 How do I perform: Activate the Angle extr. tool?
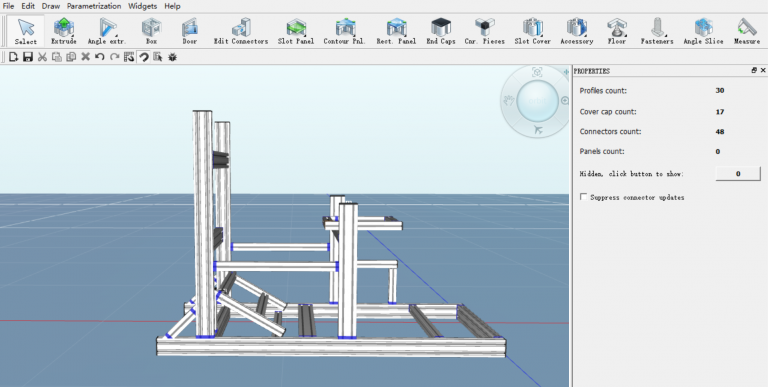[107, 31]
